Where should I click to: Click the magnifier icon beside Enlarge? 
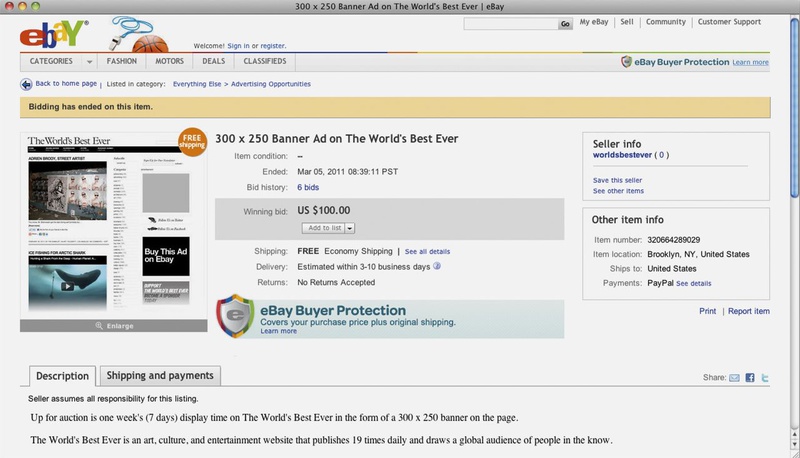[99, 326]
